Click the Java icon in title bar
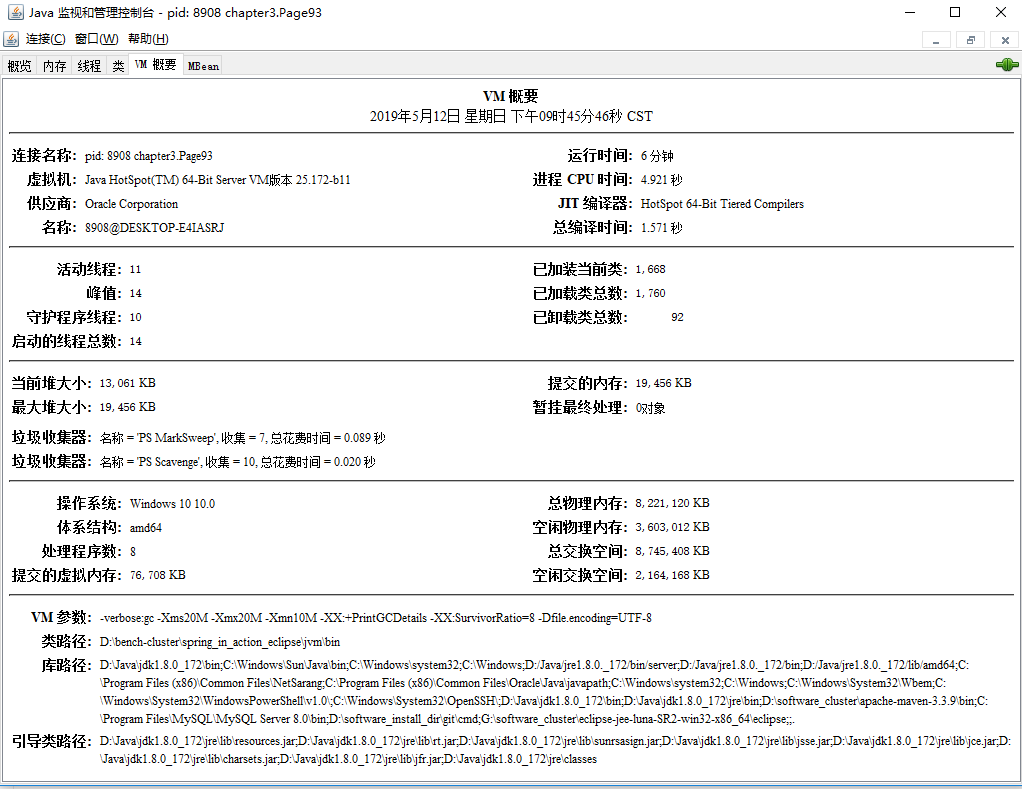Viewport: 1022px width, 789px height. tap(14, 12)
